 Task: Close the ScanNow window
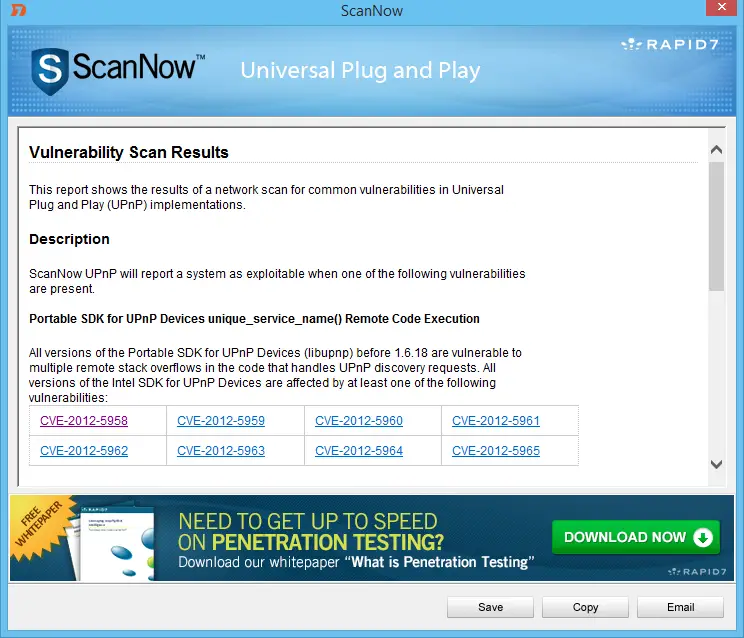point(721,7)
